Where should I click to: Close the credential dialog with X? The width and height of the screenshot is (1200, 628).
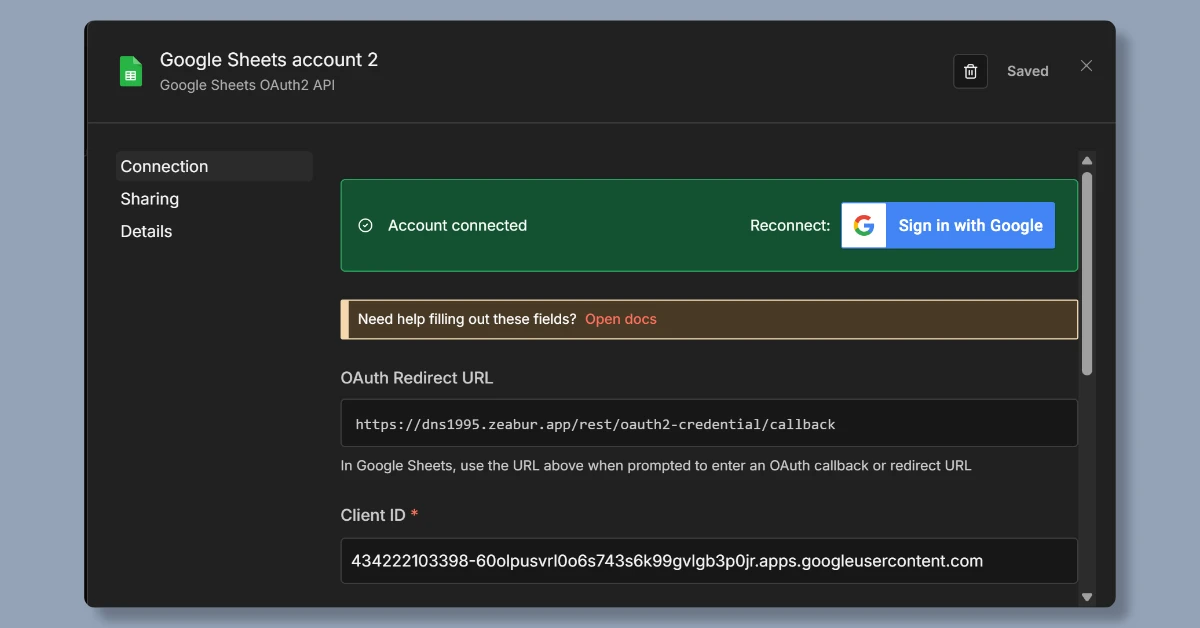point(1086,66)
